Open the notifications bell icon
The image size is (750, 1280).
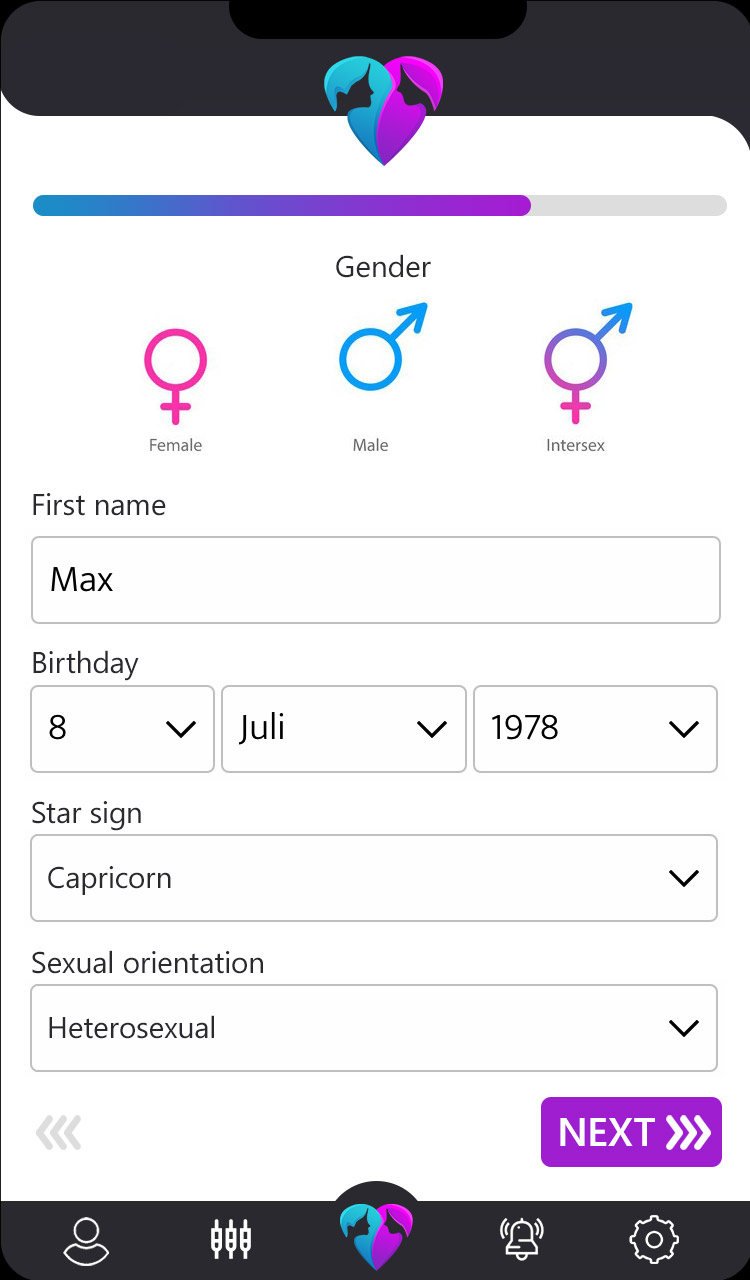[521, 1240]
